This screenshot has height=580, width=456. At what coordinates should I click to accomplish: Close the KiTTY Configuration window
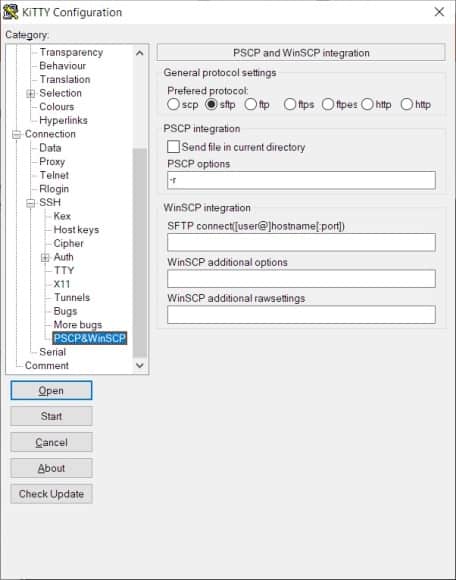(439, 12)
